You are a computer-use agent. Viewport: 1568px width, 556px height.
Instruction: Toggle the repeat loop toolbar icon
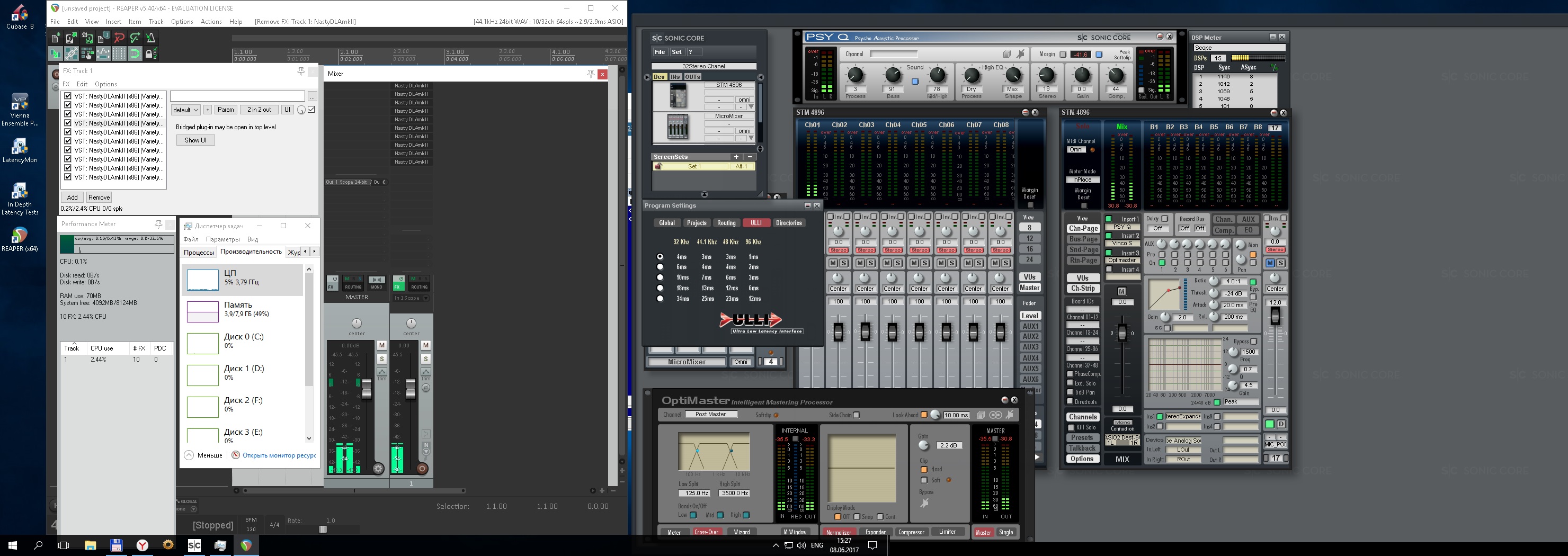(135, 54)
